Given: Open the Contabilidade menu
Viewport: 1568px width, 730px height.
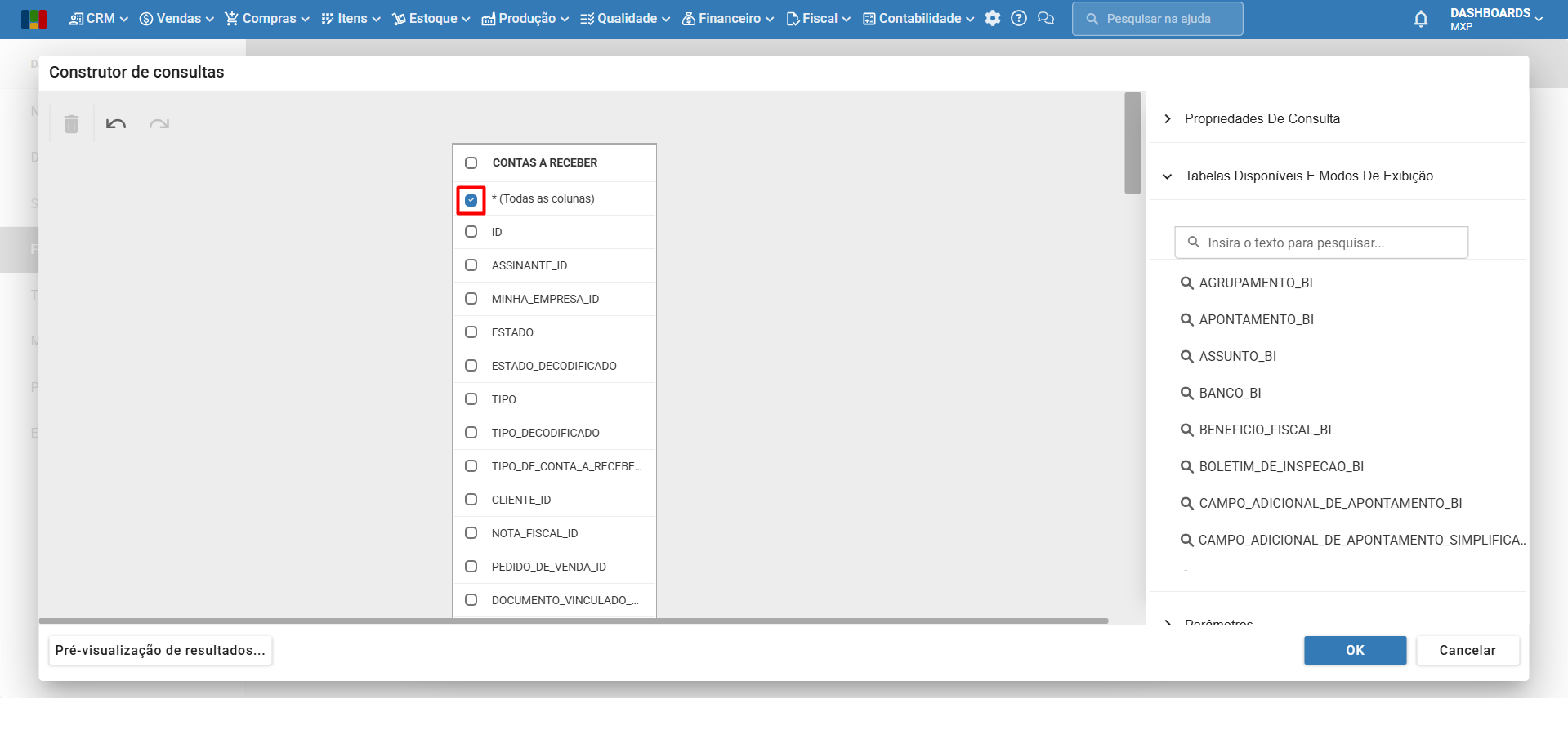Looking at the screenshot, I should click(918, 18).
